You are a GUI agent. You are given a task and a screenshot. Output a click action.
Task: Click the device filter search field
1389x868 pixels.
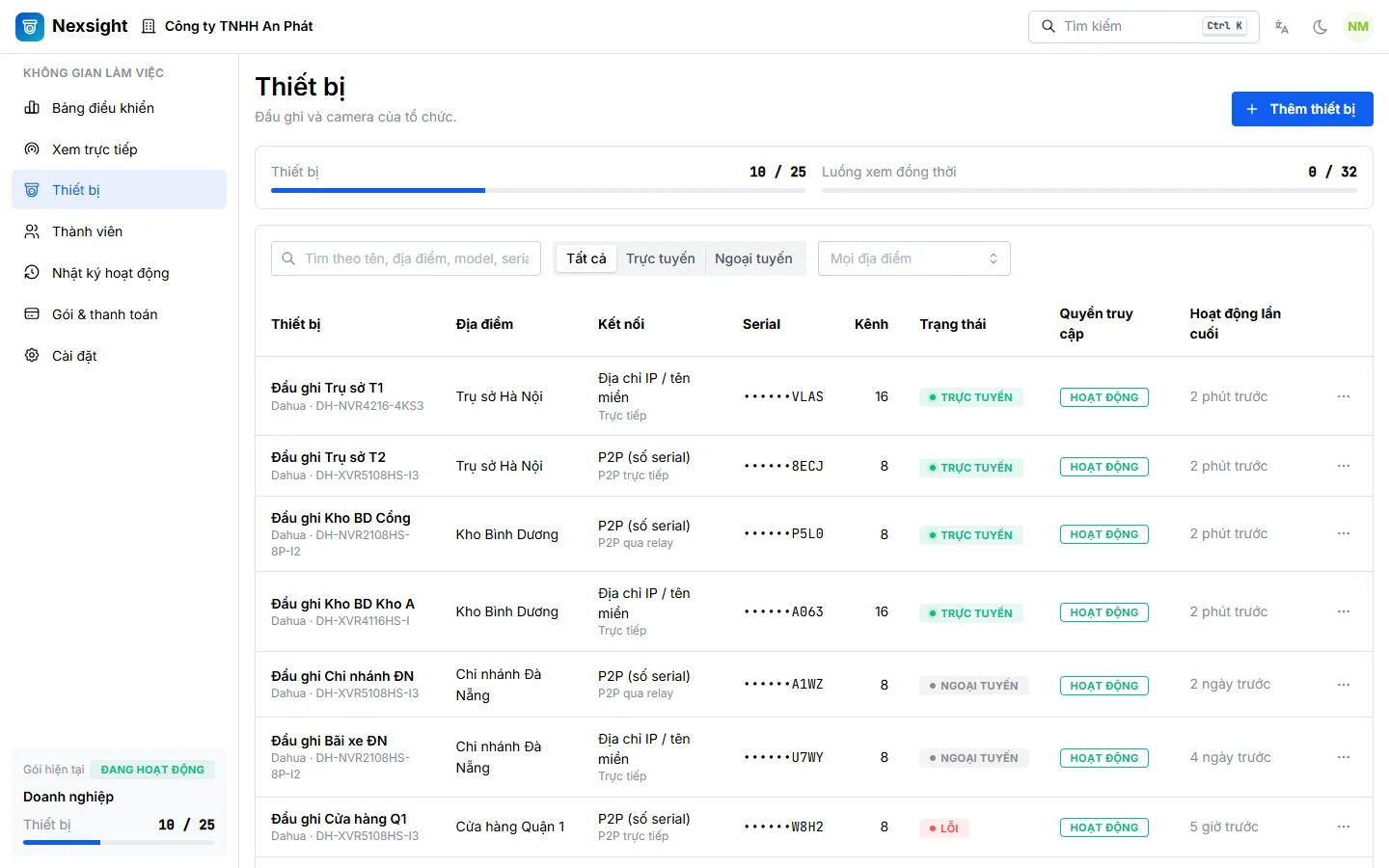406,258
